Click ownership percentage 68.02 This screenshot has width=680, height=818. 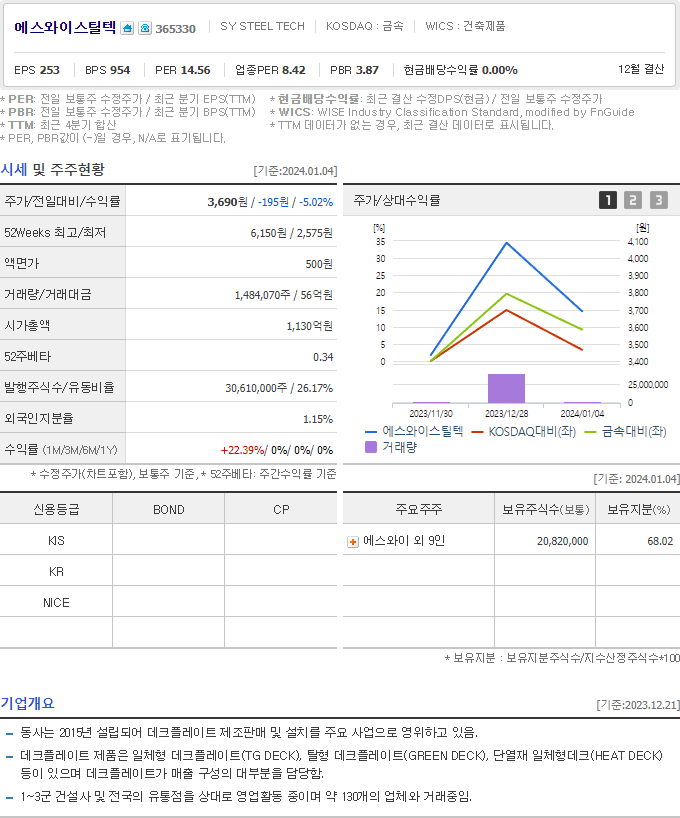pyautogui.click(x=660, y=542)
